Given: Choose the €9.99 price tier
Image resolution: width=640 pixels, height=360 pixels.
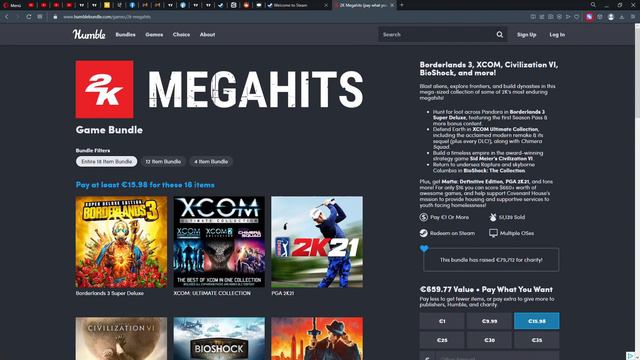Looking at the screenshot, I should click(x=489, y=321).
